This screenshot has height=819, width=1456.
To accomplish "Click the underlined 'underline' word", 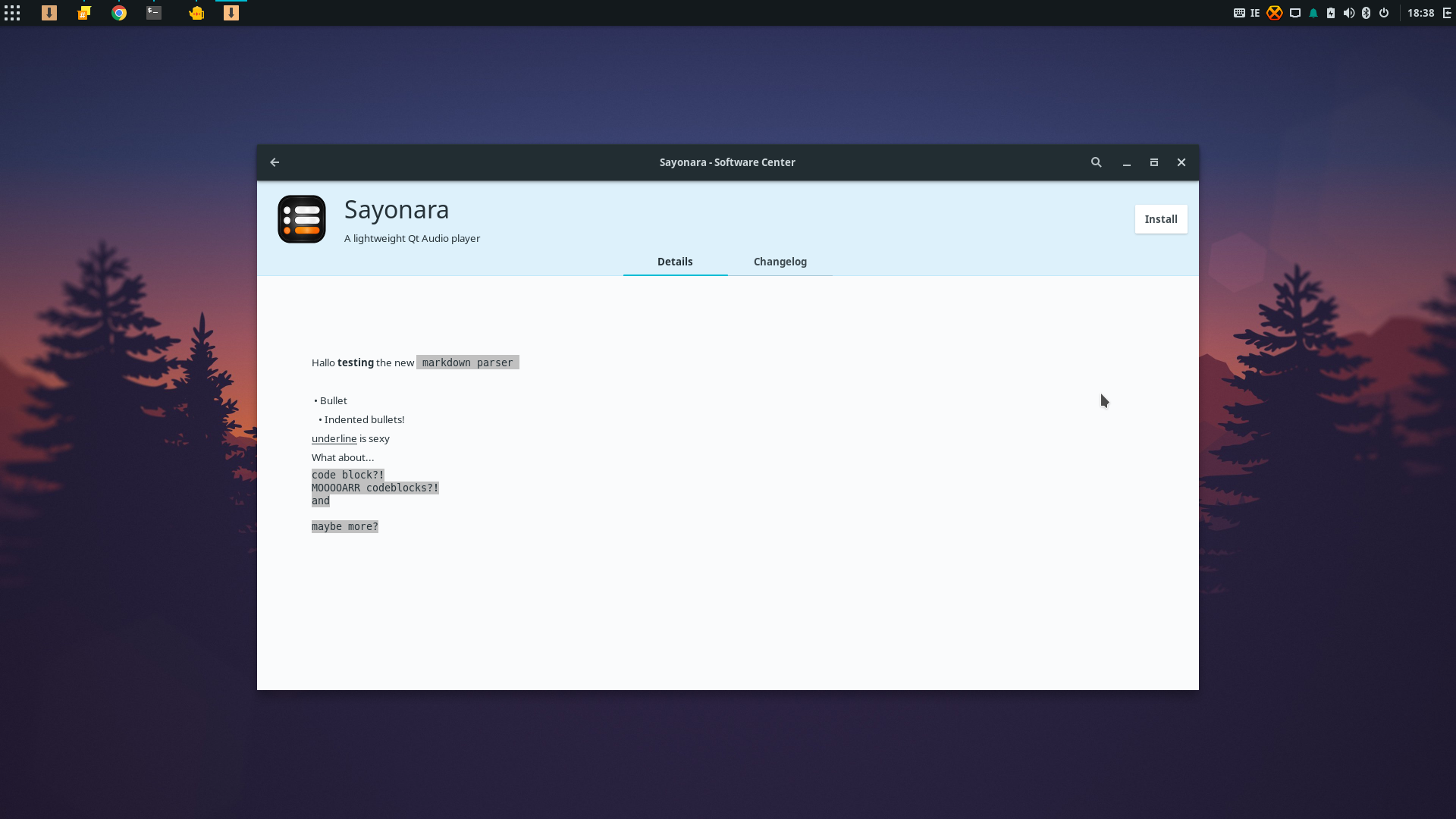I will [334, 438].
